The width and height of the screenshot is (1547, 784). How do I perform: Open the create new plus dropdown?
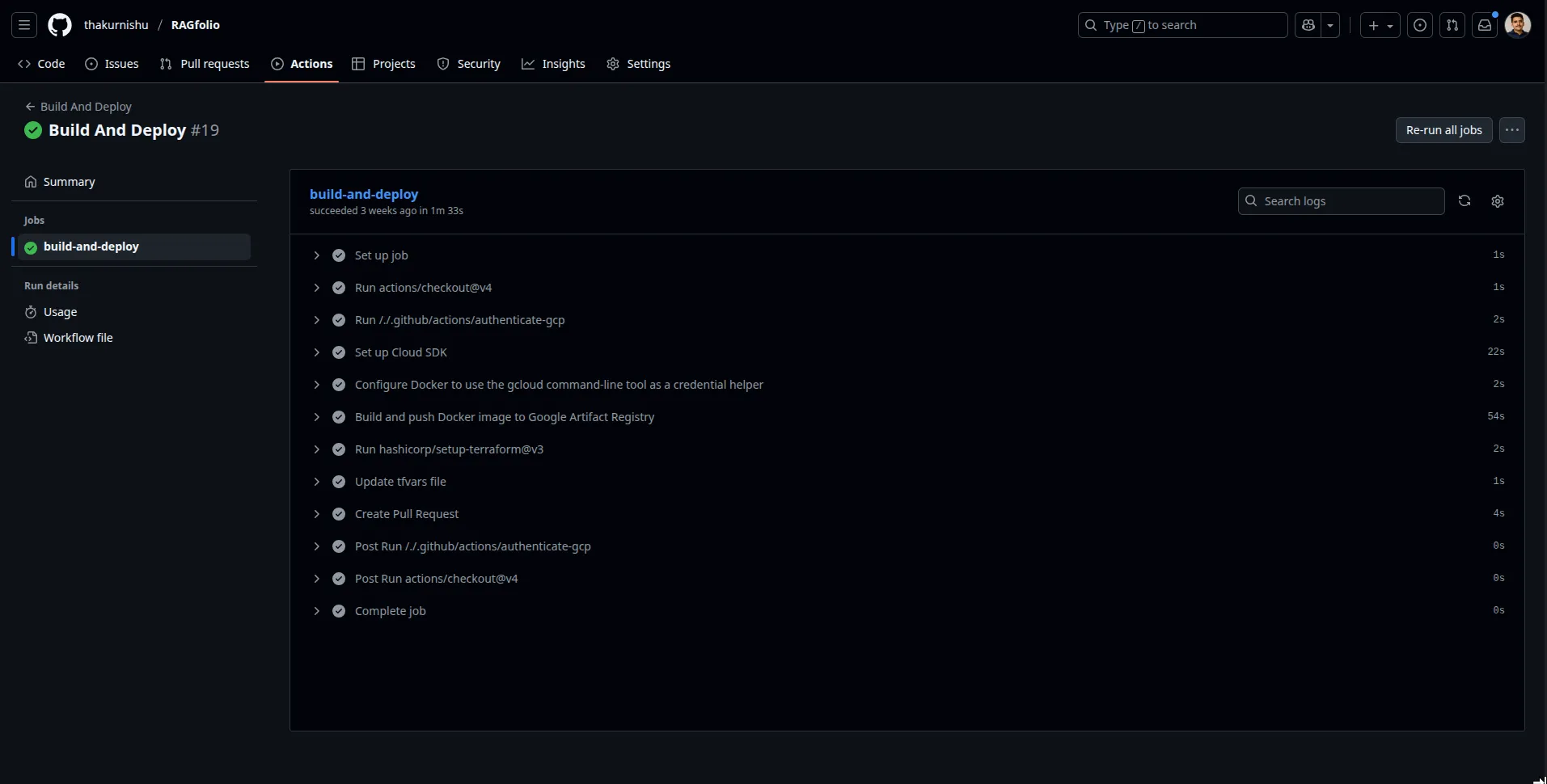coord(1380,25)
